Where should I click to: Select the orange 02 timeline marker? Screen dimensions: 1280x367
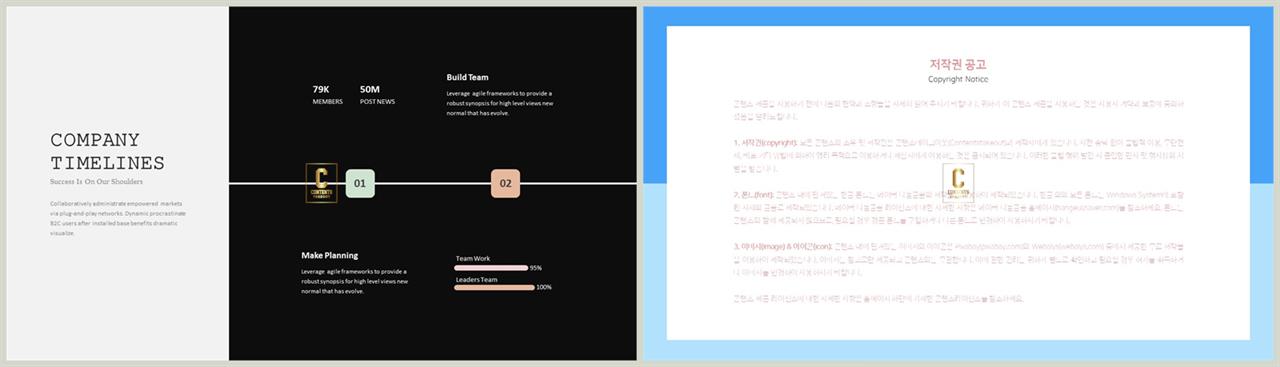pos(505,183)
